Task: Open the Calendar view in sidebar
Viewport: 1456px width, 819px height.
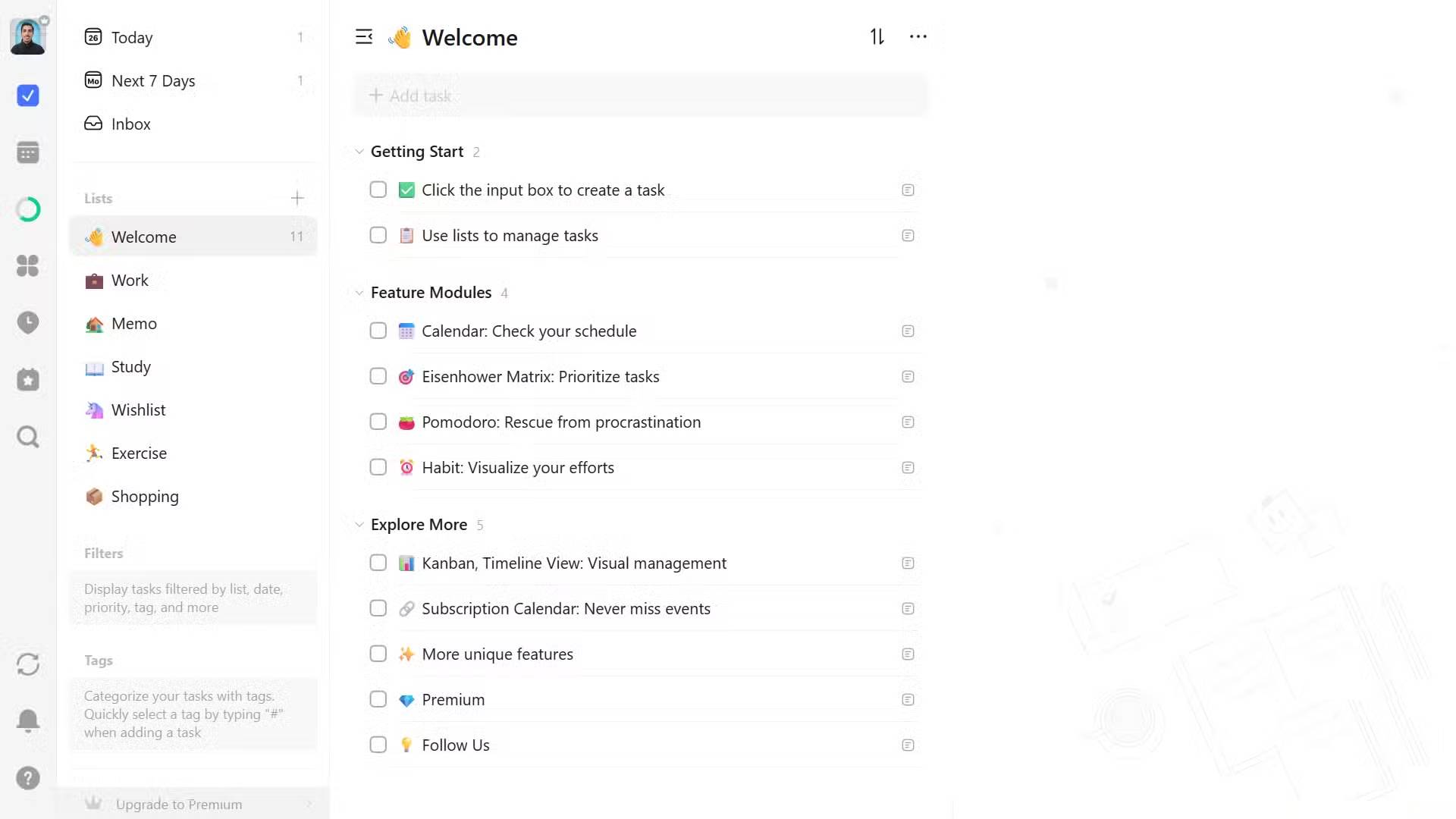Action: click(x=28, y=152)
